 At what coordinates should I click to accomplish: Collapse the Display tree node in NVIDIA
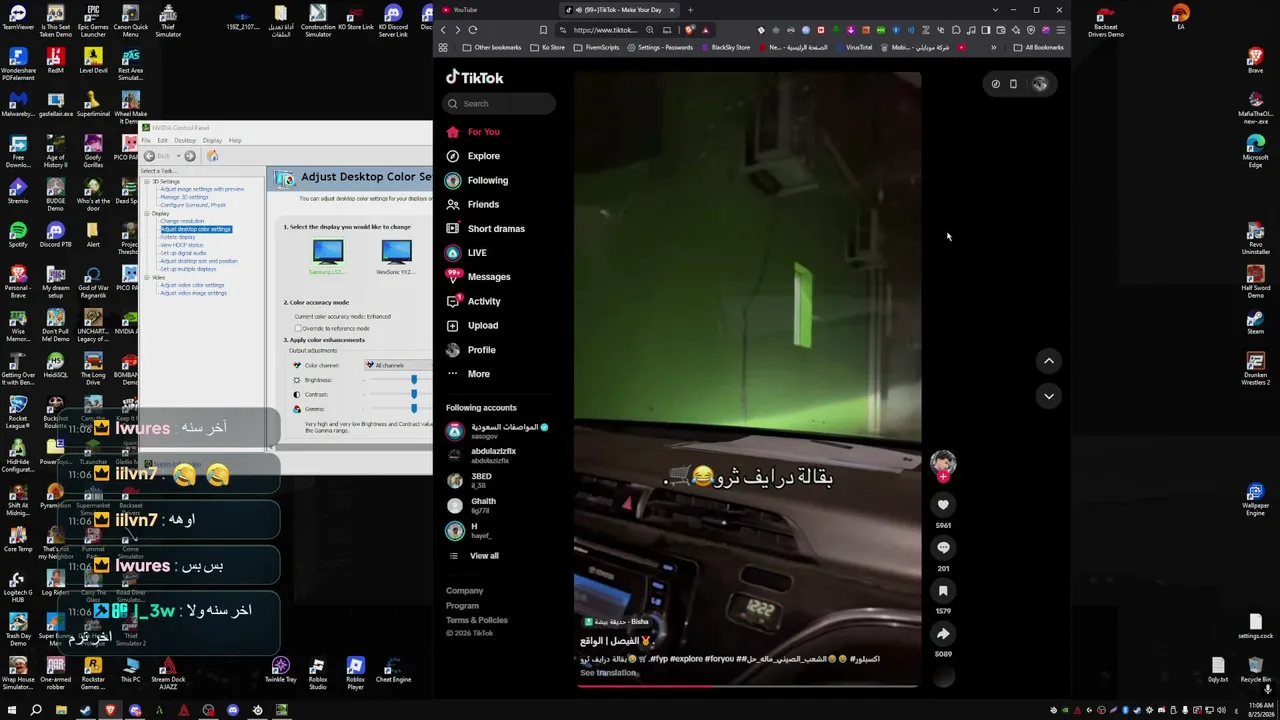[x=147, y=213]
